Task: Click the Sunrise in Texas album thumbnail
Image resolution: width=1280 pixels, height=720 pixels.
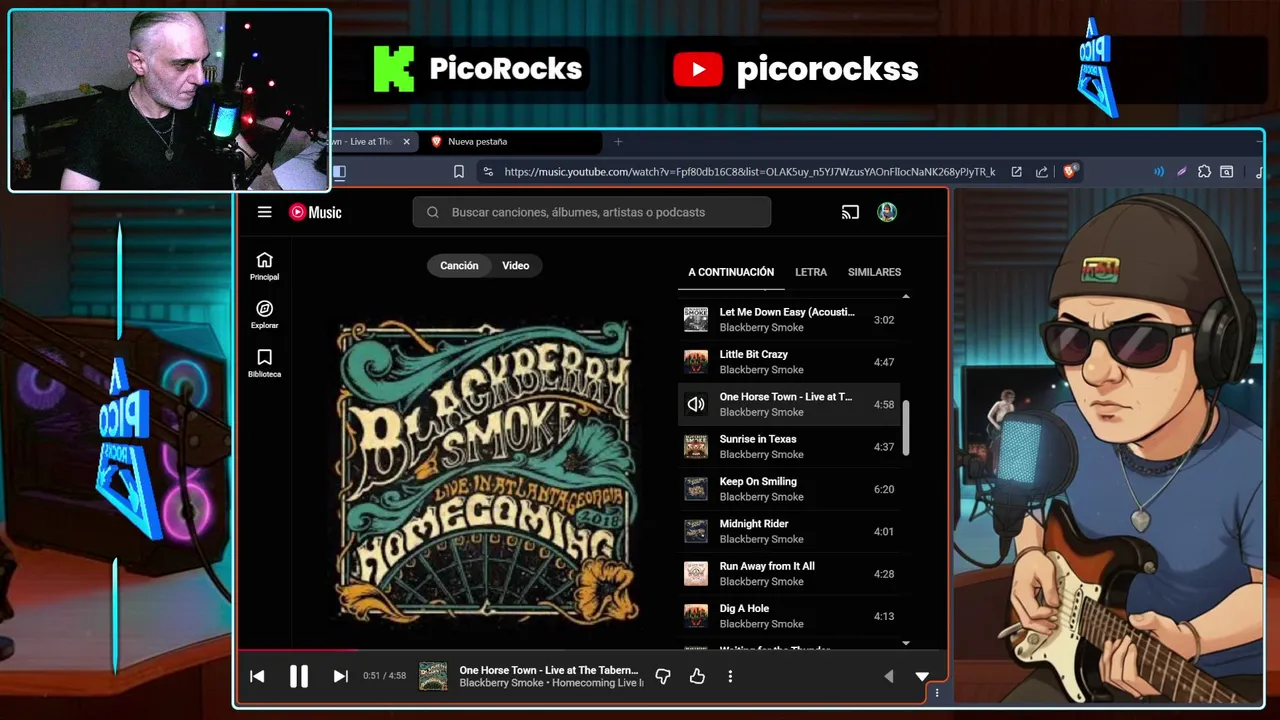Action: click(x=696, y=447)
